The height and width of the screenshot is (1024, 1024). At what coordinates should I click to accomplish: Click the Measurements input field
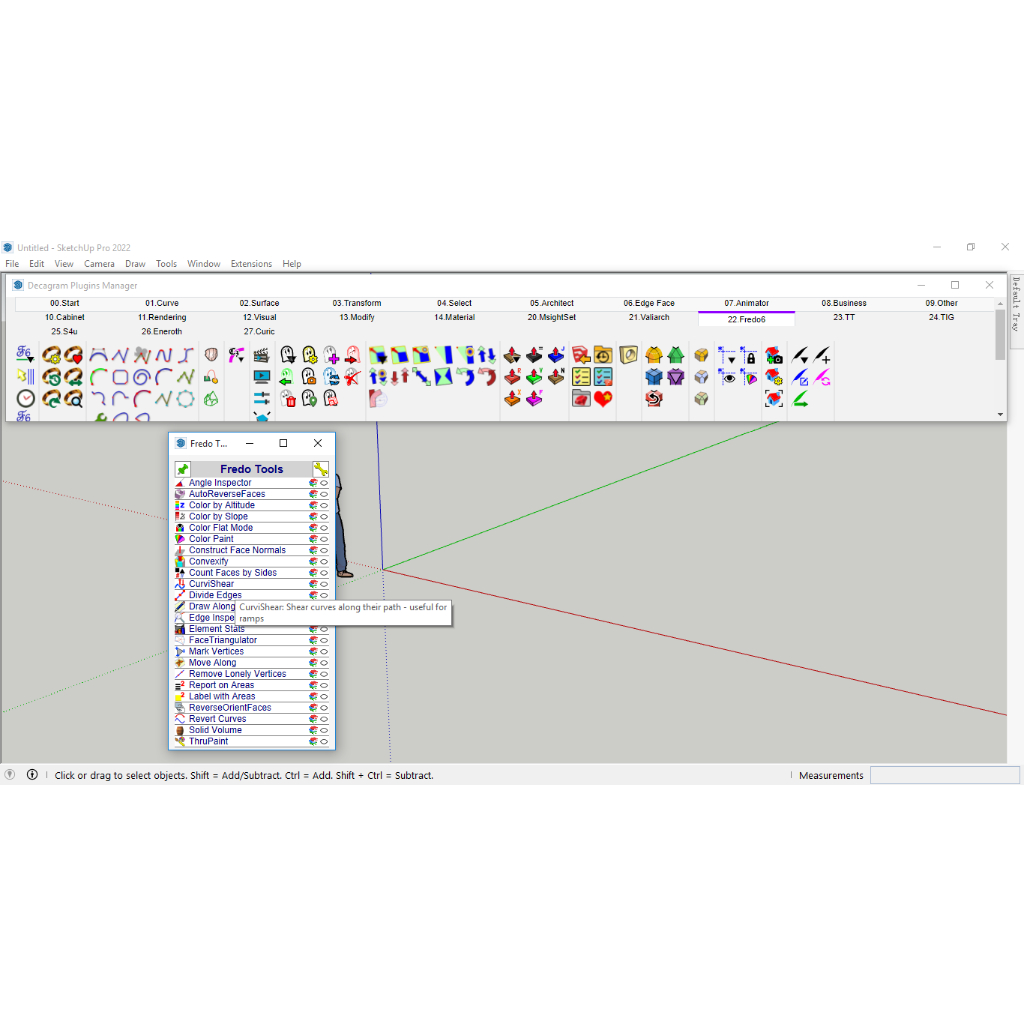944,775
